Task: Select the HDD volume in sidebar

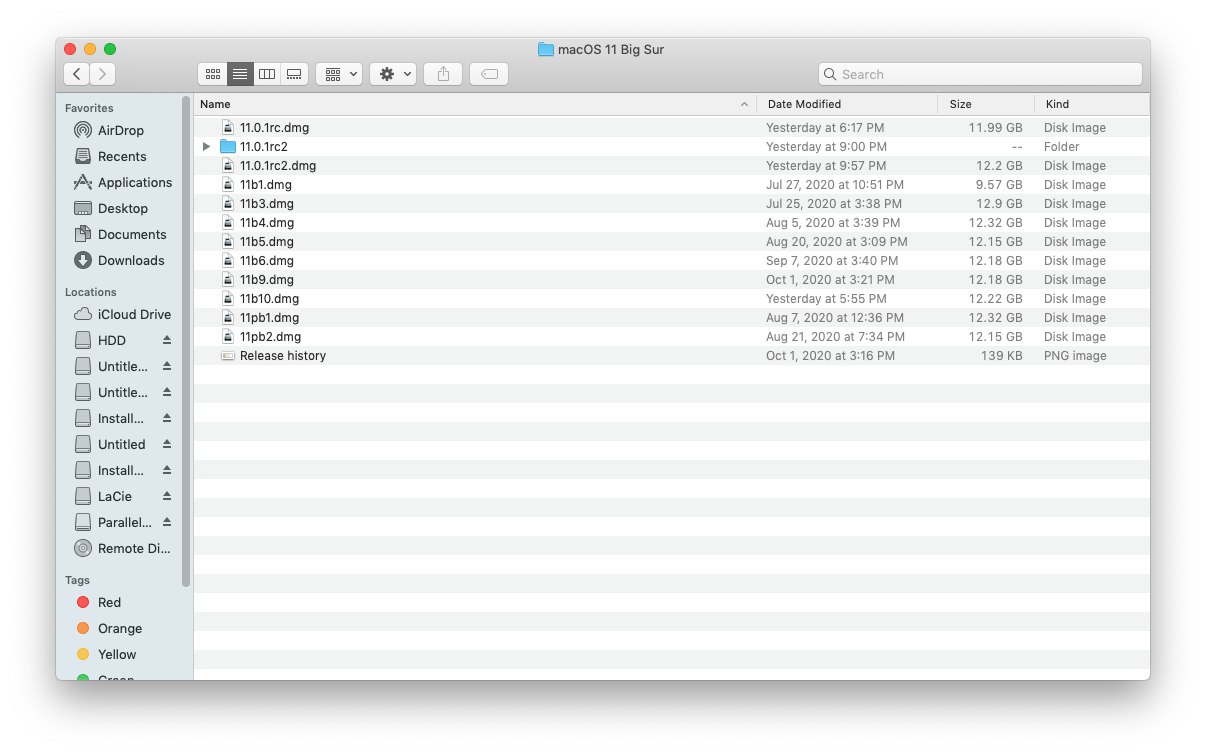Action: [x=112, y=340]
